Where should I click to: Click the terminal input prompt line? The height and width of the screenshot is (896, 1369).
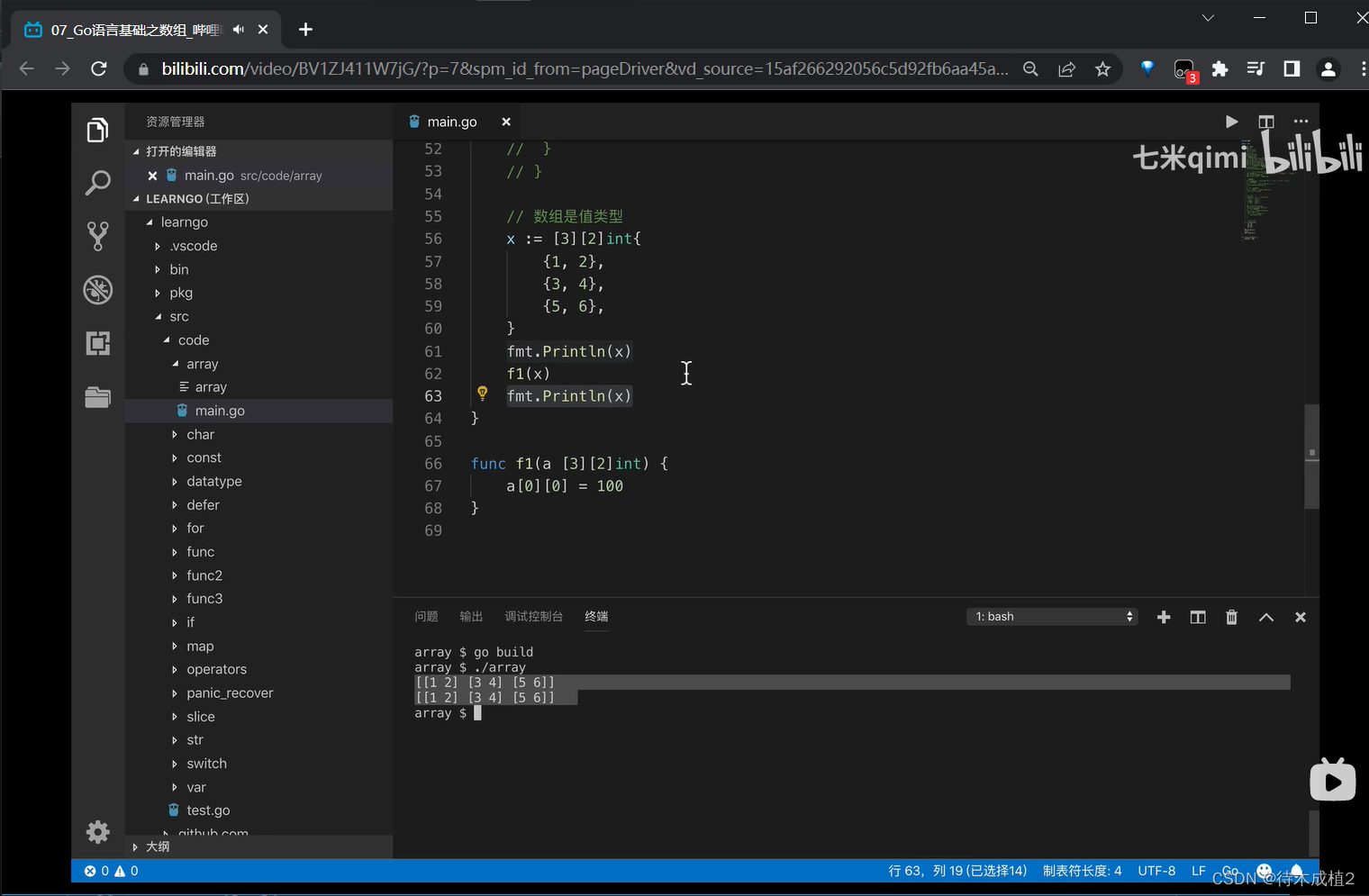448,713
